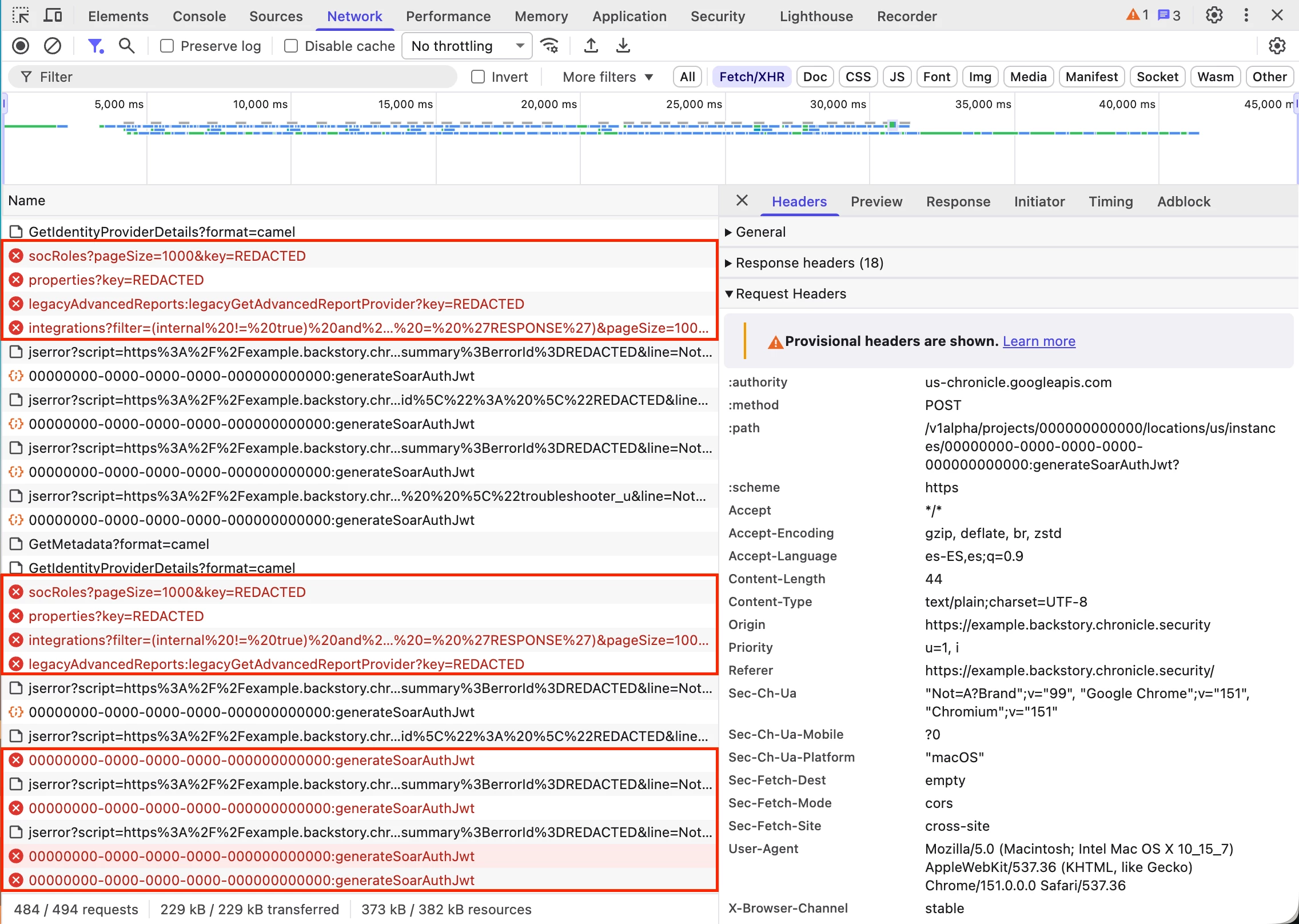The width and height of the screenshot is (1299, 924).
Task: Open the More filters dropdown
Action: tap(607, 77)
